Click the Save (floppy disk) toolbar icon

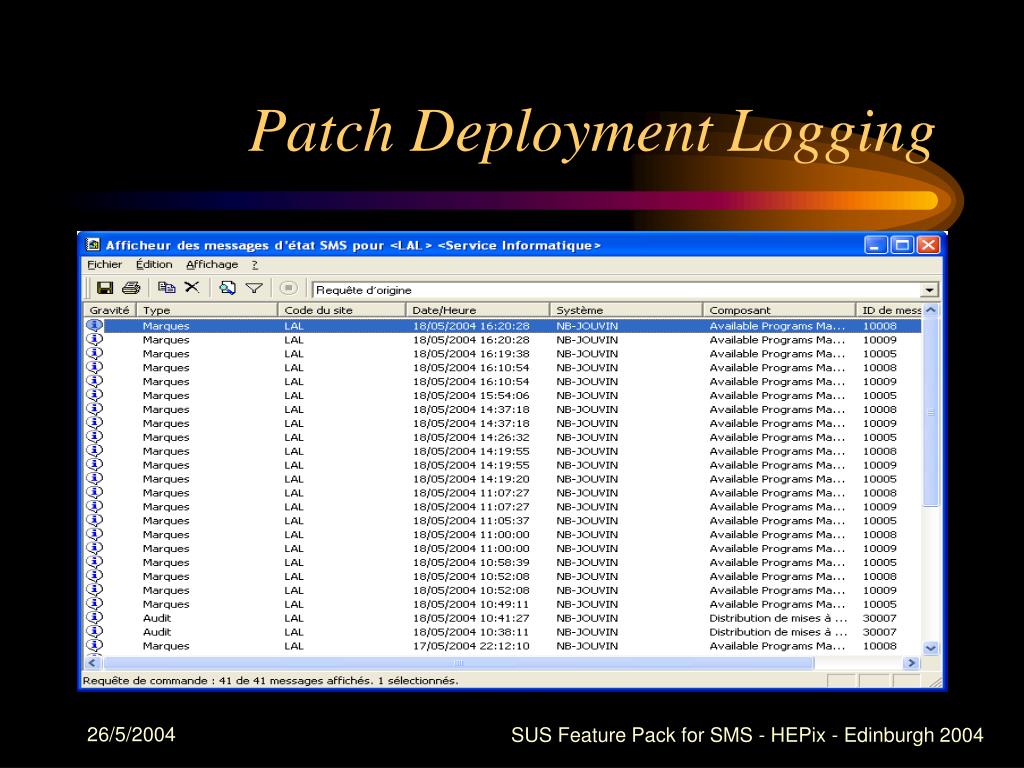(104, 288)
